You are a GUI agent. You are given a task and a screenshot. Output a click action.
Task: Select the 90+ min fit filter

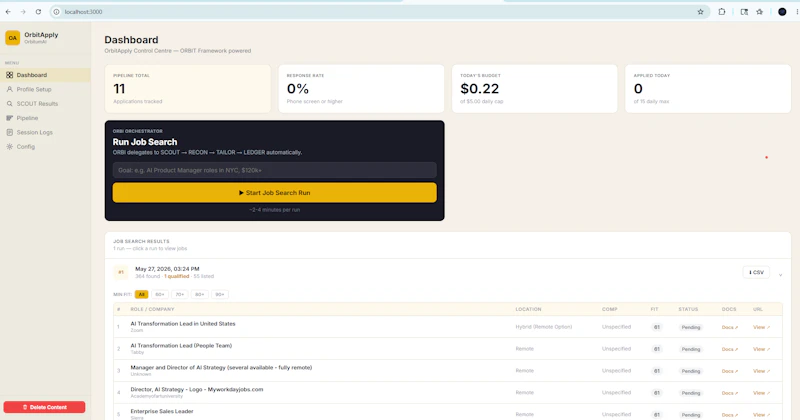pyautogui.click(x=219, y=294)
